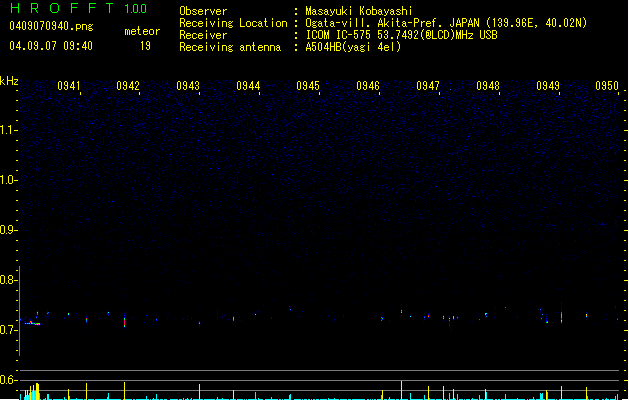Click the 0.9 kHz axis label

coord(8,230)
